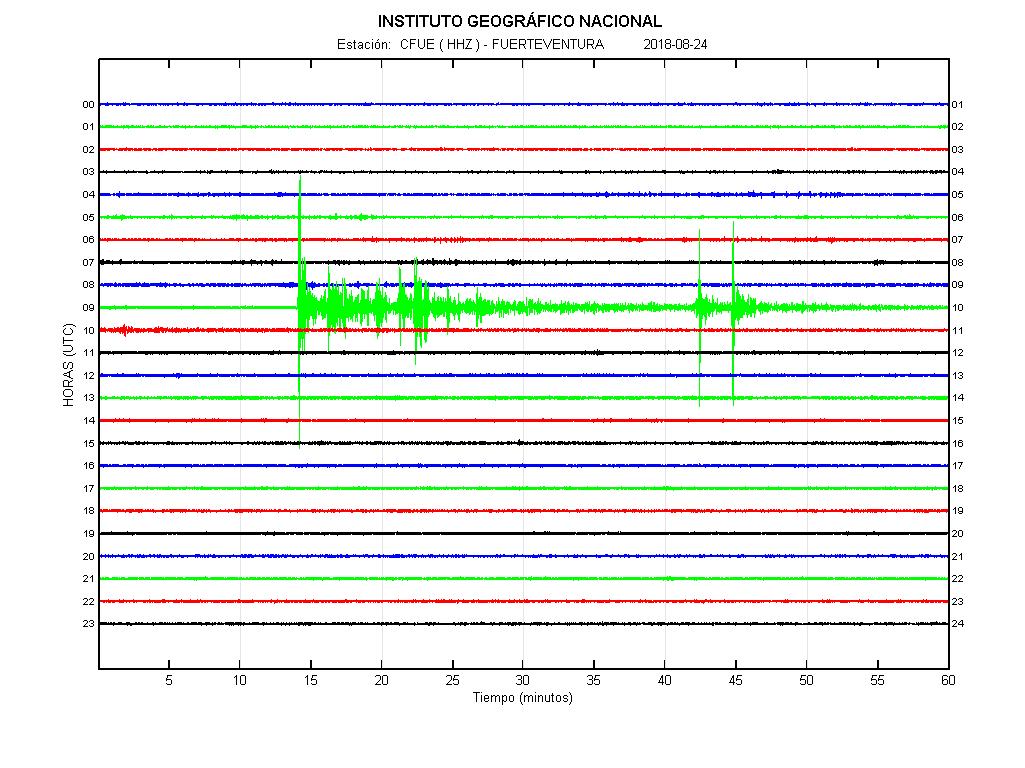Click right-axis hour label 22
Image resolution: width=1025 pixels, height=768 pixels.
point(958,579)
